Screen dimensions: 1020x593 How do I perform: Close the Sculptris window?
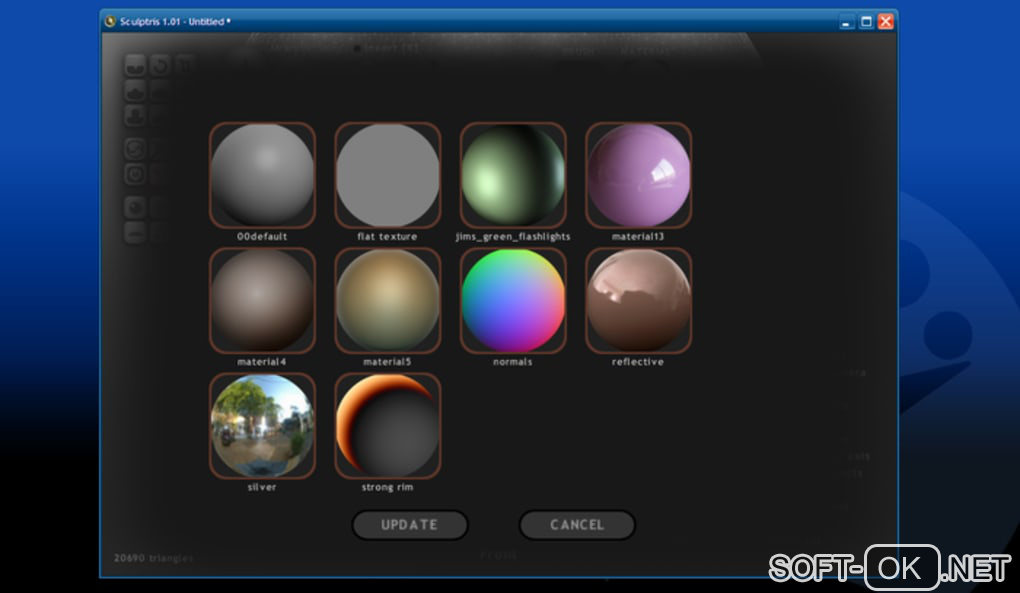coord(885,21)
